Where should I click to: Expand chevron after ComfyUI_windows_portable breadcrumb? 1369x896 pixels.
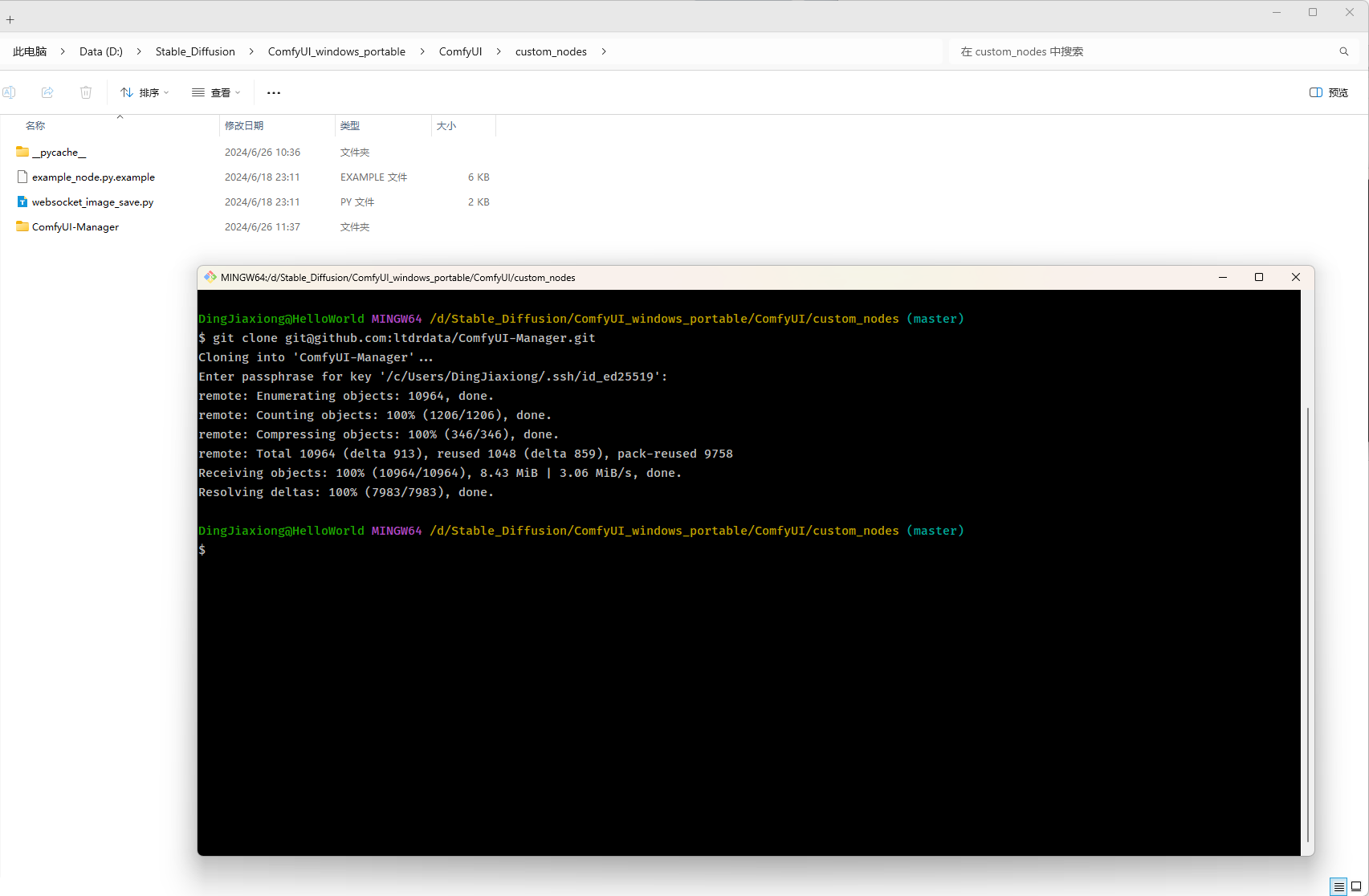pos(422,51)
